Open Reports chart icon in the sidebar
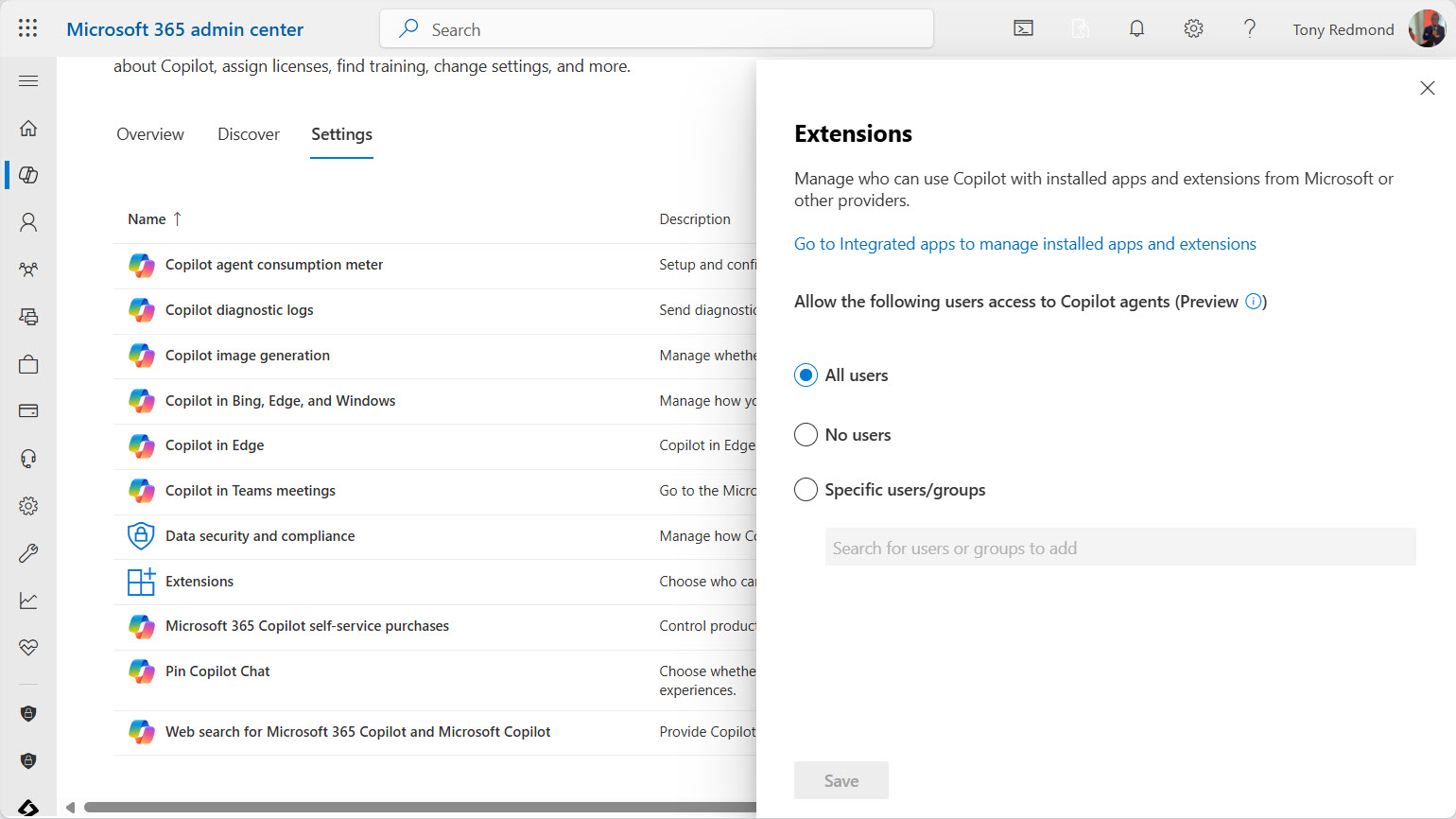 tap(28, 601)
